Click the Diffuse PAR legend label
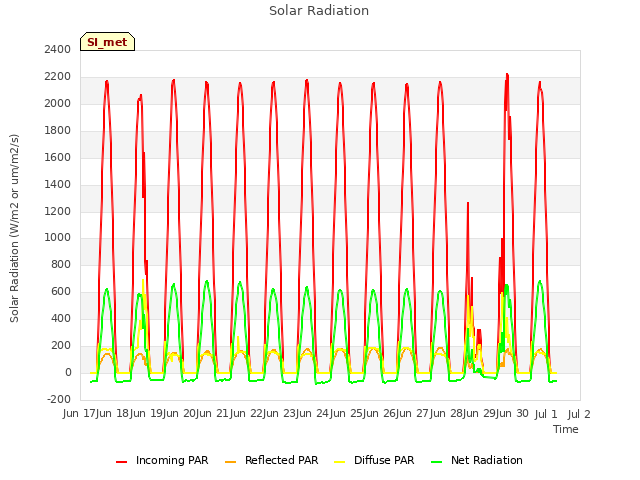 tap(384, 460)
